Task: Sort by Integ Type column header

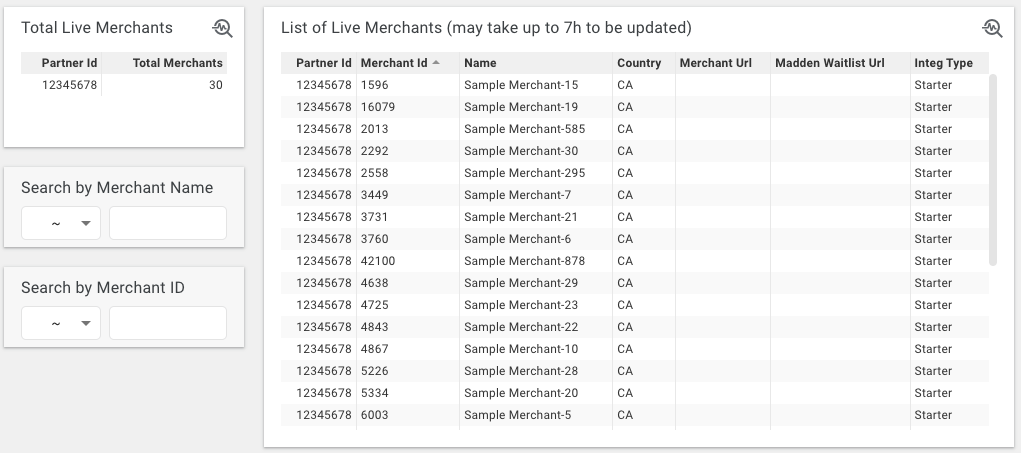Action: (x=943, y=63)
